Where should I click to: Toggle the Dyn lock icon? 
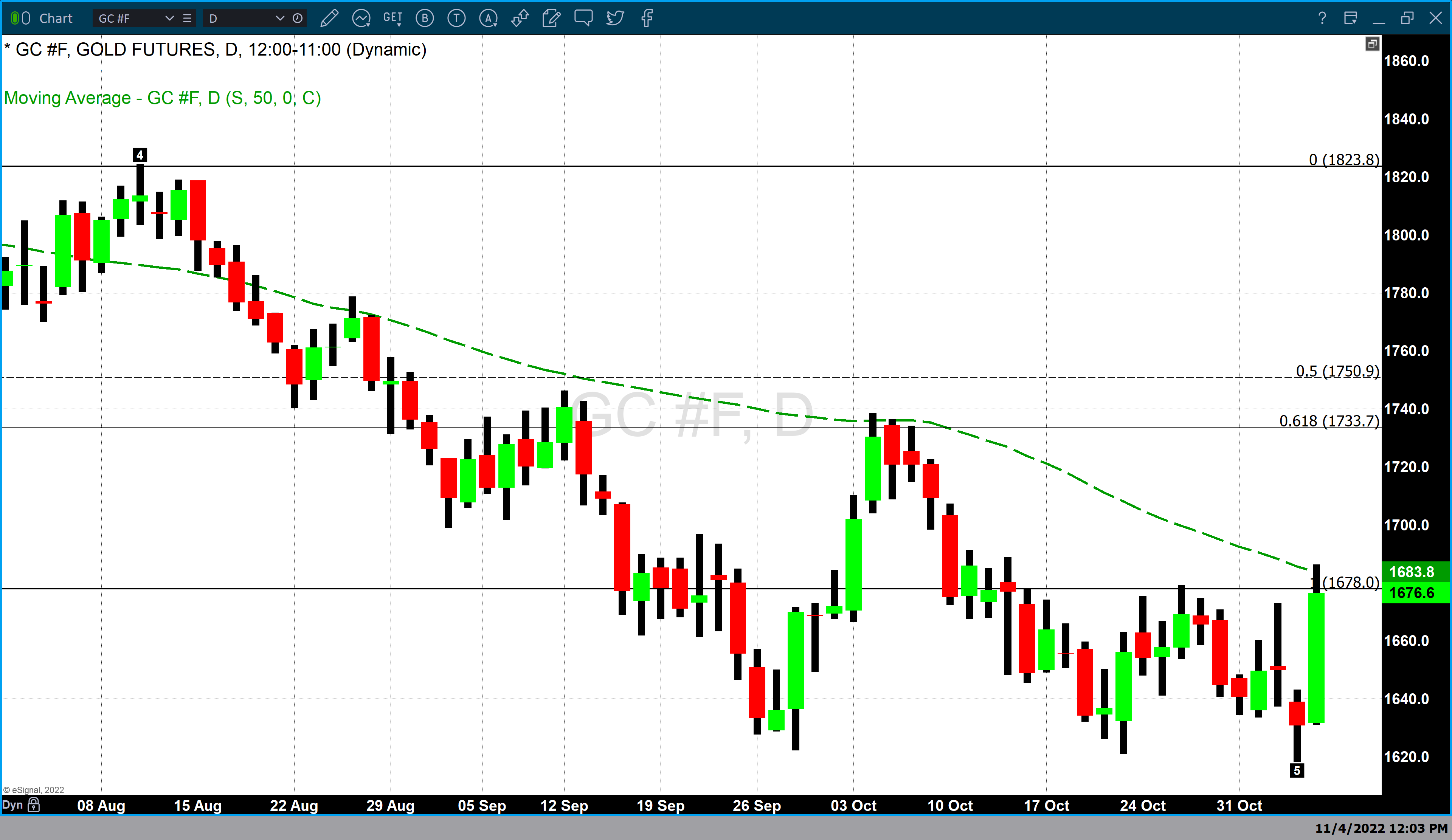34,805
